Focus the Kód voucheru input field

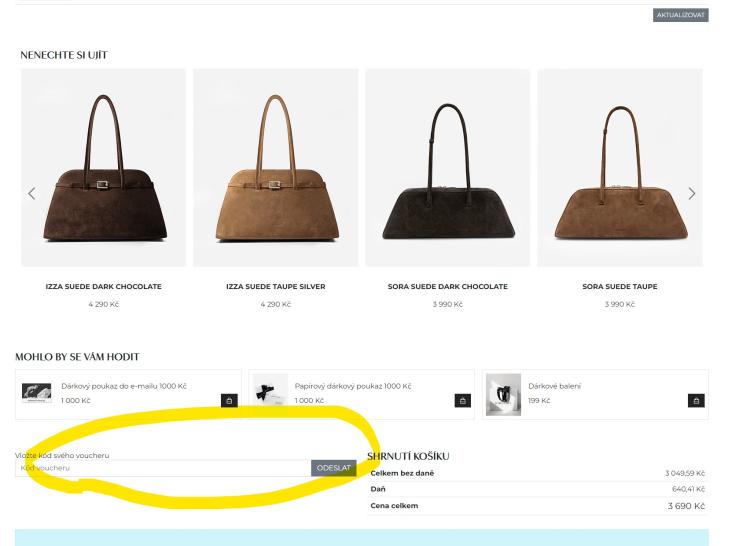[x=163, y=468]
